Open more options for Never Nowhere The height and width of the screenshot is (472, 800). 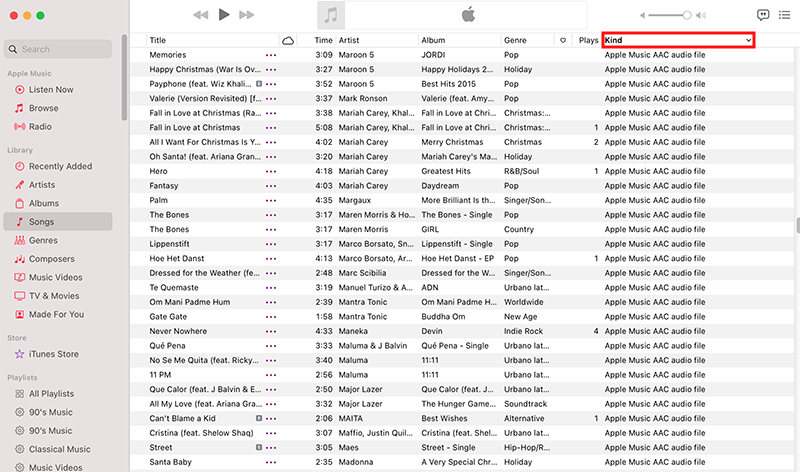(271, 332)
